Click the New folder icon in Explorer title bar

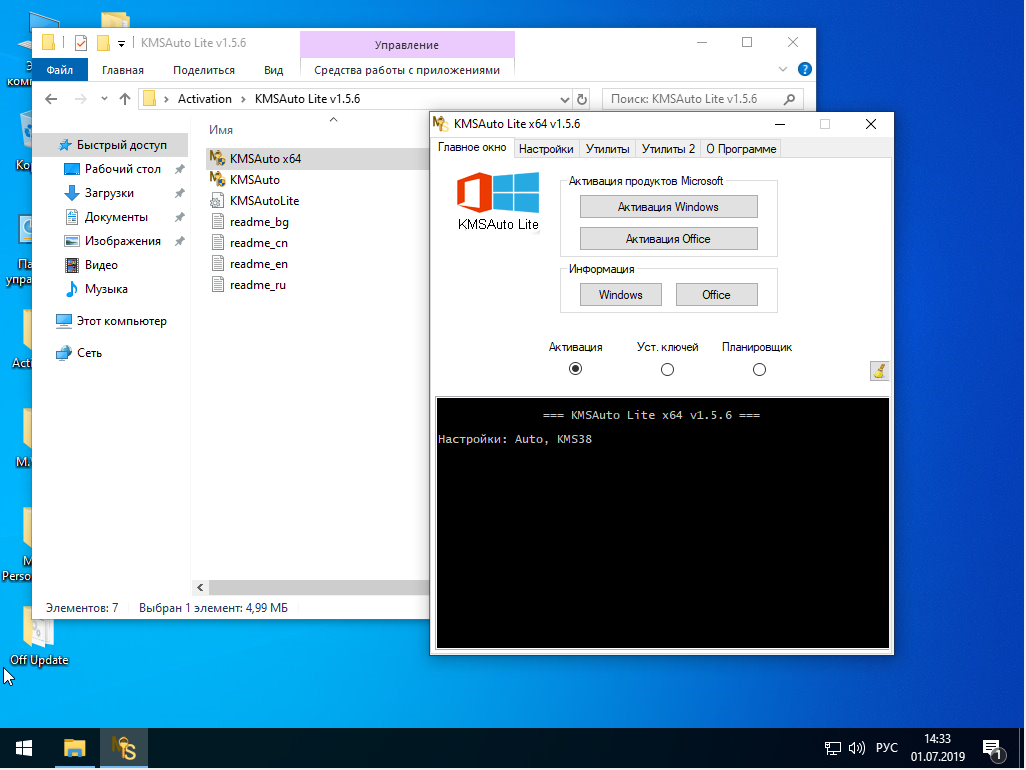103,43
